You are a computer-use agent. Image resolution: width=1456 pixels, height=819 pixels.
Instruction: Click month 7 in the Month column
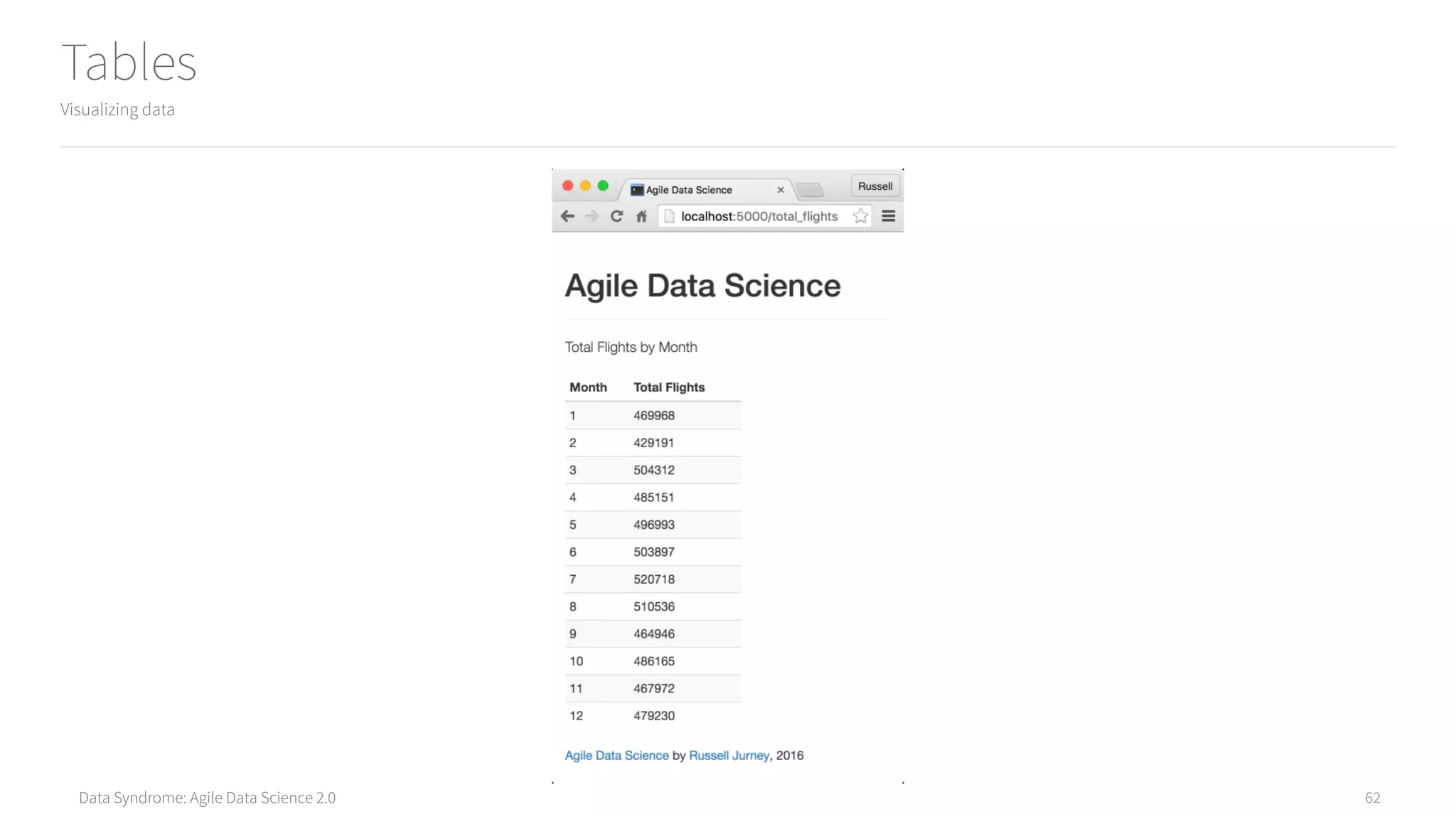[572, 579]
